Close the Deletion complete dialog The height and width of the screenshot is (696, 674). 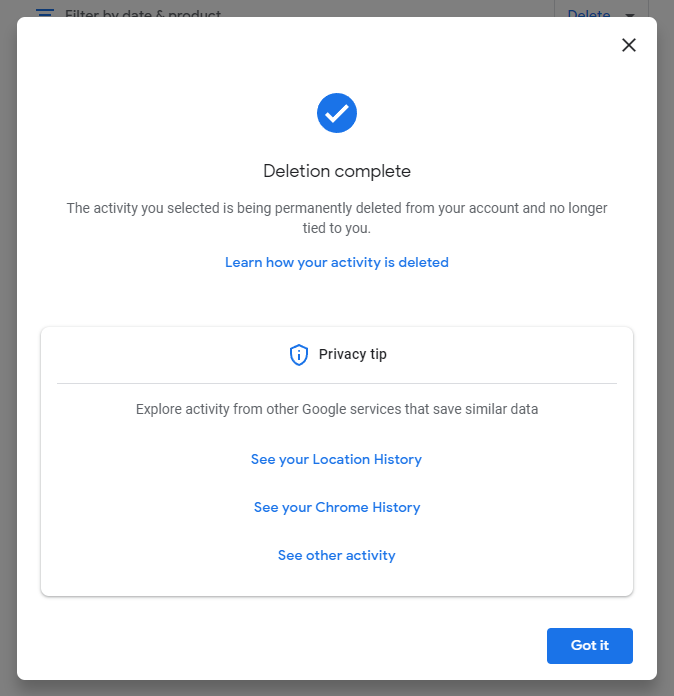(x=629, y=45)
